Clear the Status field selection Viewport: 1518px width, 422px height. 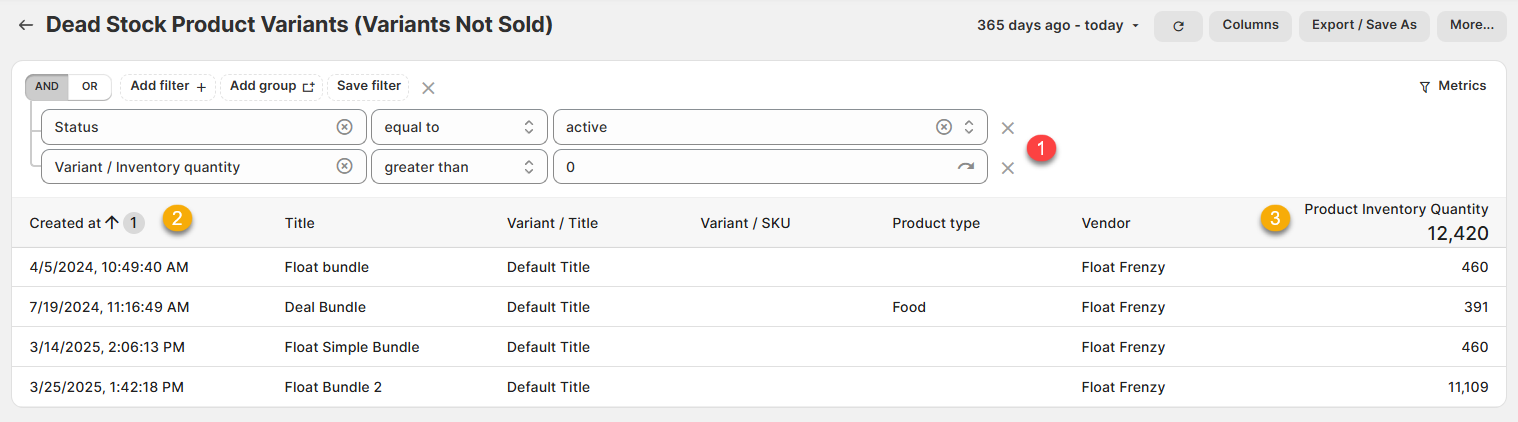tap(344, 127)
